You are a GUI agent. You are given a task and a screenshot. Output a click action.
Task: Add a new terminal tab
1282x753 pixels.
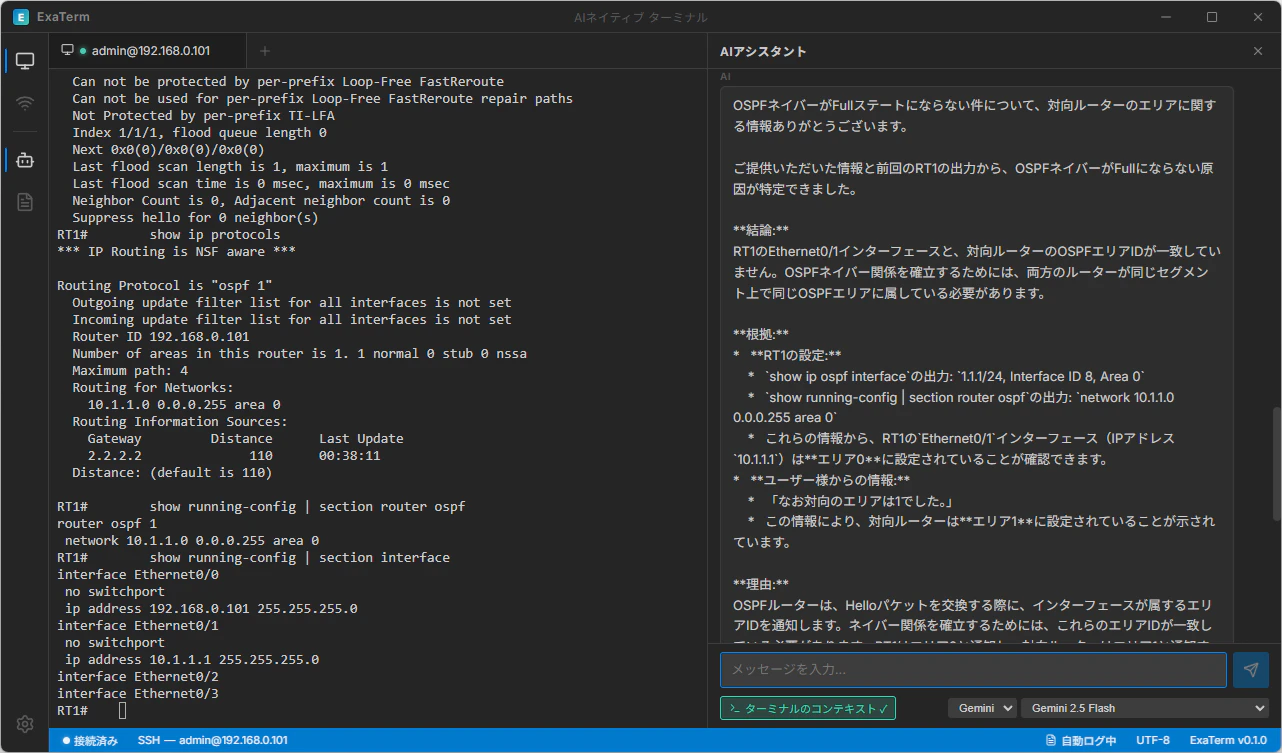pos(265,50)
